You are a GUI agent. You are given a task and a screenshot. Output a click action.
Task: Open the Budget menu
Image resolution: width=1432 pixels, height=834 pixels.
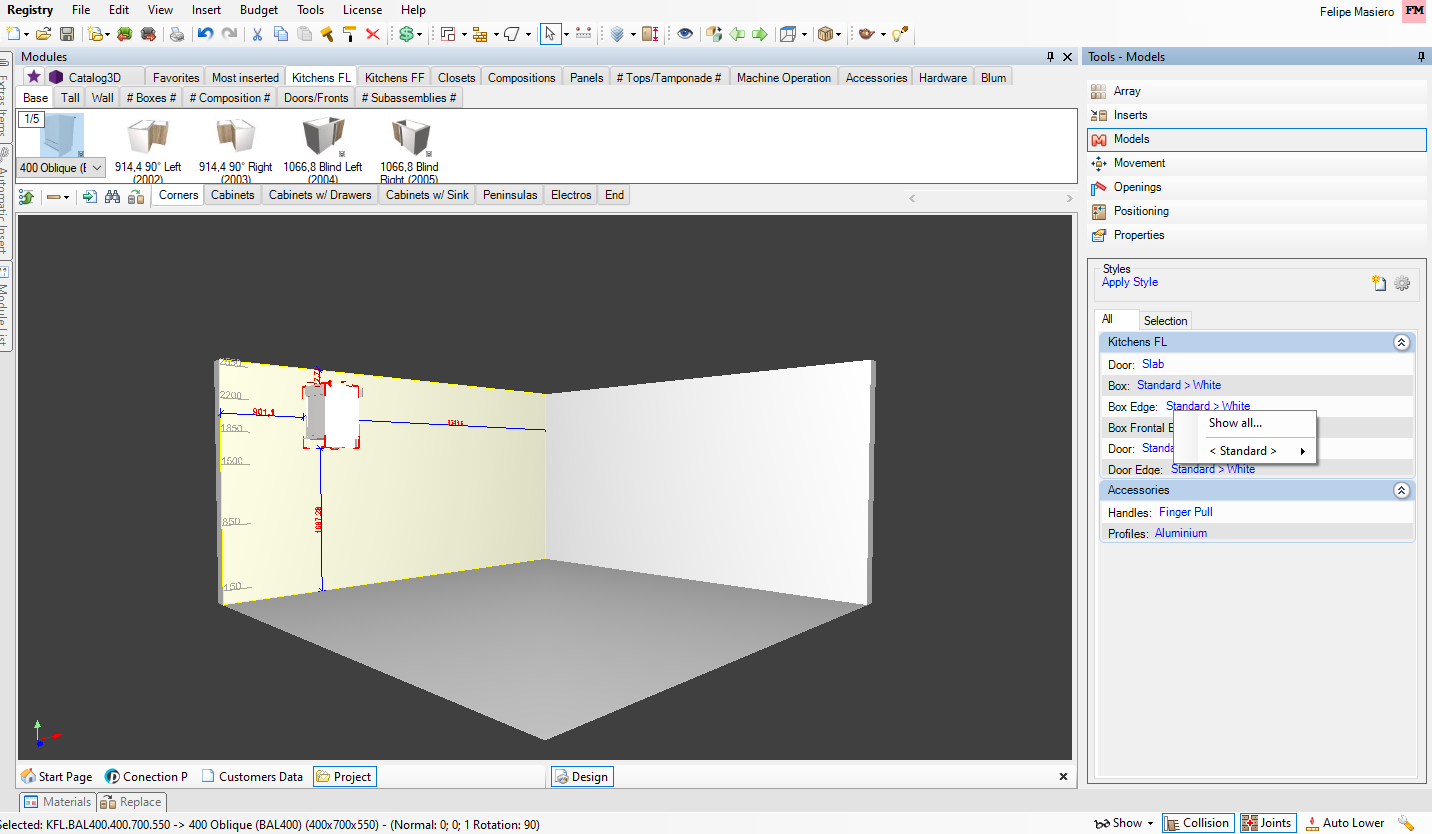point(259,10)
